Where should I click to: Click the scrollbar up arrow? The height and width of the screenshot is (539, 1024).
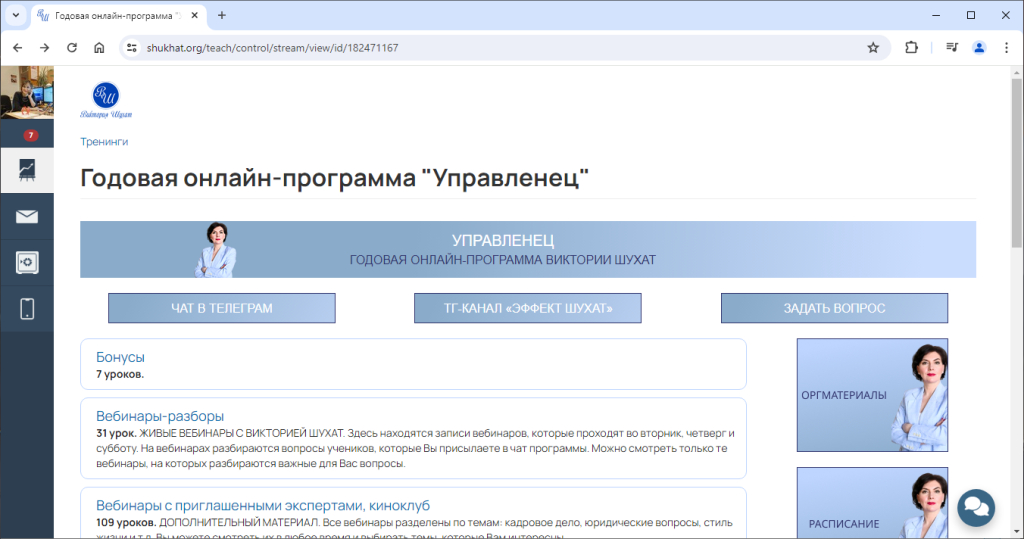1017,71
